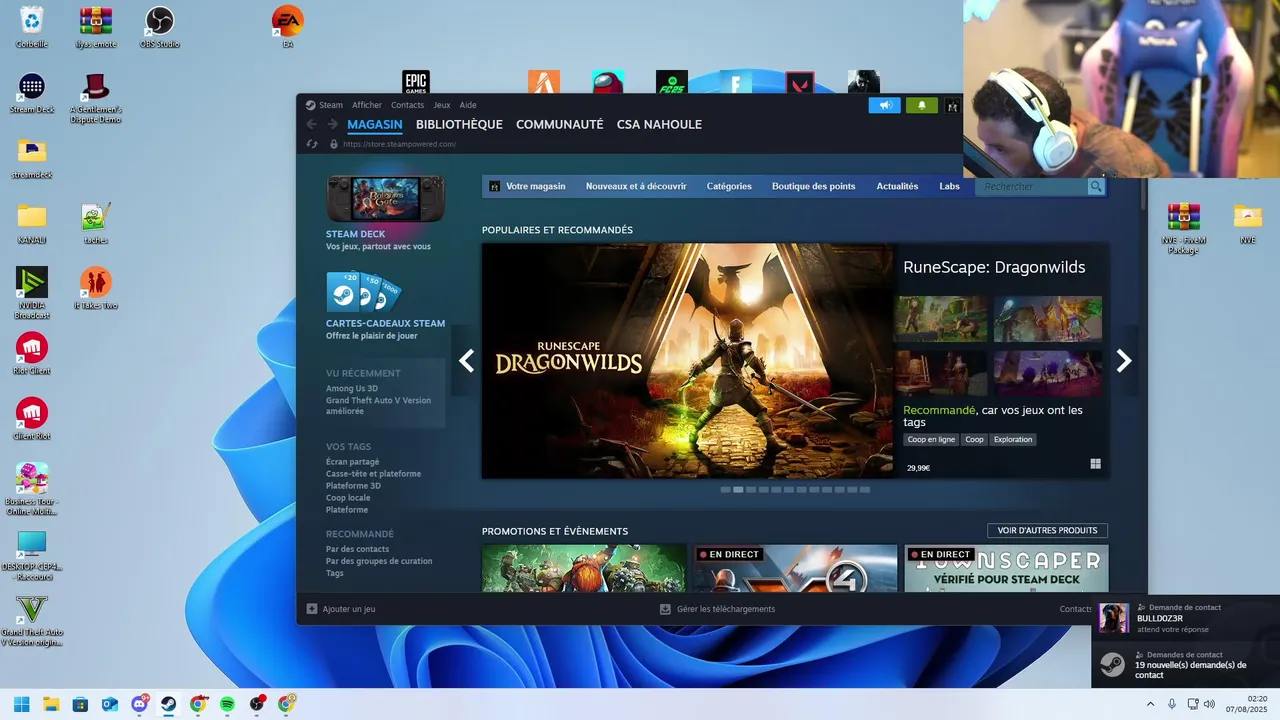Click the volume speaker icon in tray
Image resolution: width=1280 pixels, height=720 pixels.
[1210, 704]
